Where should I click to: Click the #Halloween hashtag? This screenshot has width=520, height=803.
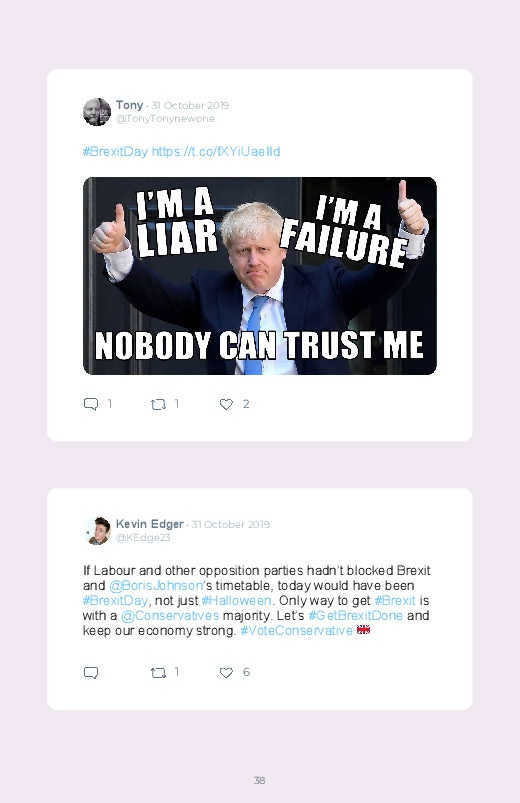(236, 600)
